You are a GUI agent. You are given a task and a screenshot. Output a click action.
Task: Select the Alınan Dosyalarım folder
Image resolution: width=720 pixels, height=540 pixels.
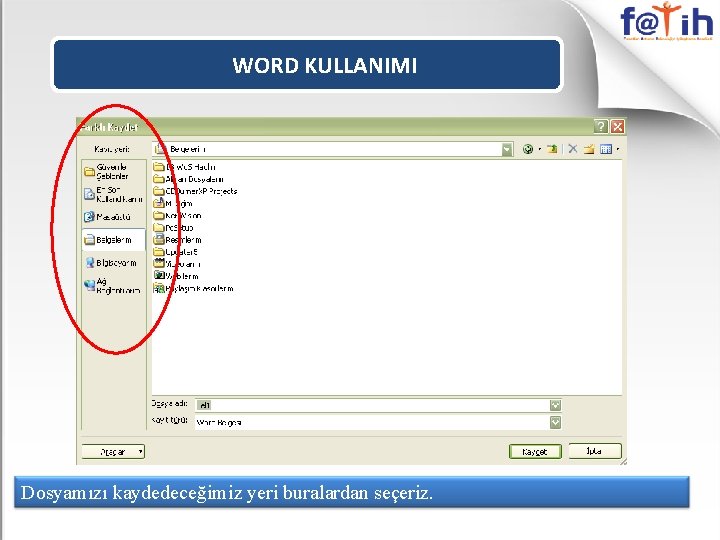pos(189,179)
